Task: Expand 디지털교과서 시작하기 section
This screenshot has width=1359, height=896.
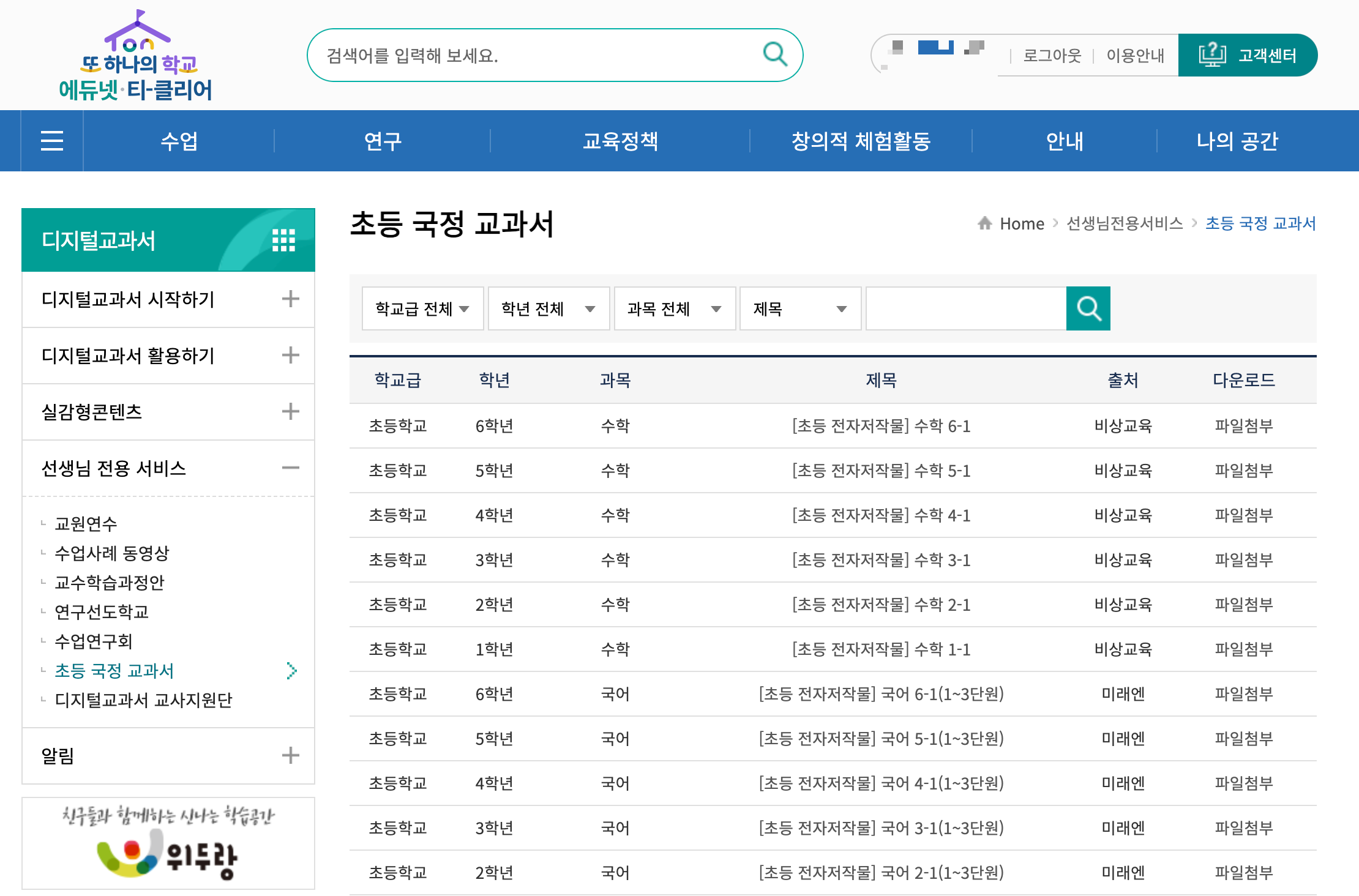Action: 290,299
